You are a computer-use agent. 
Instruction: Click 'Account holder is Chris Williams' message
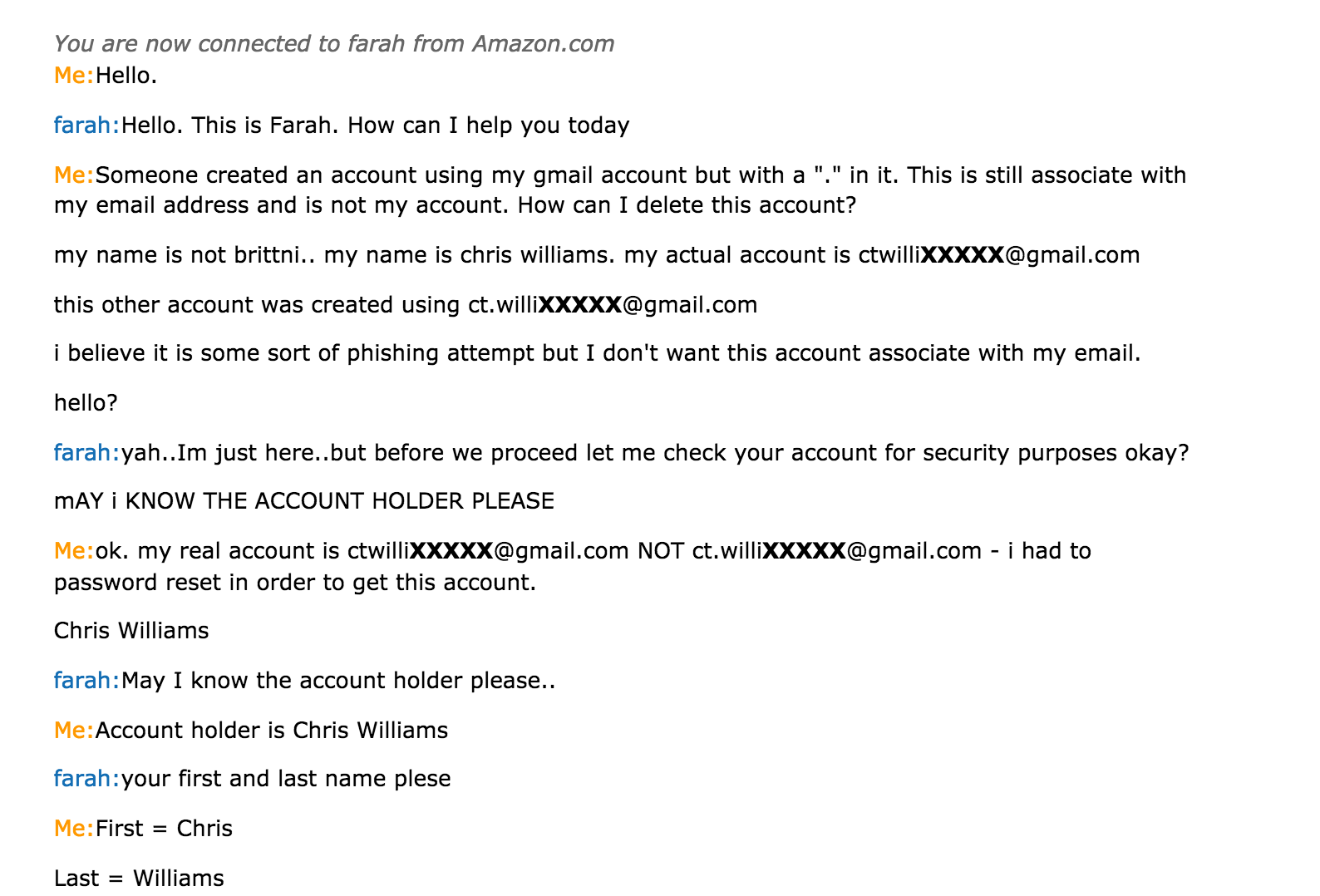point(272,731)
